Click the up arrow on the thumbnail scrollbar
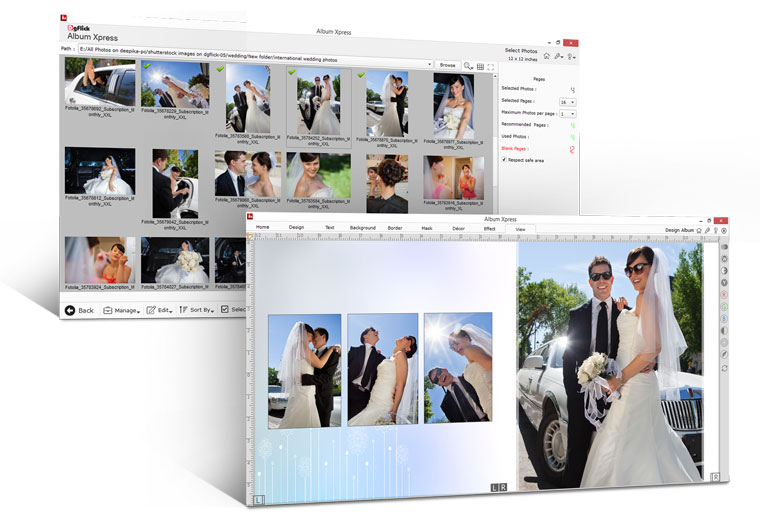This screenshot has width=760, height=520. tap(495, 76)
